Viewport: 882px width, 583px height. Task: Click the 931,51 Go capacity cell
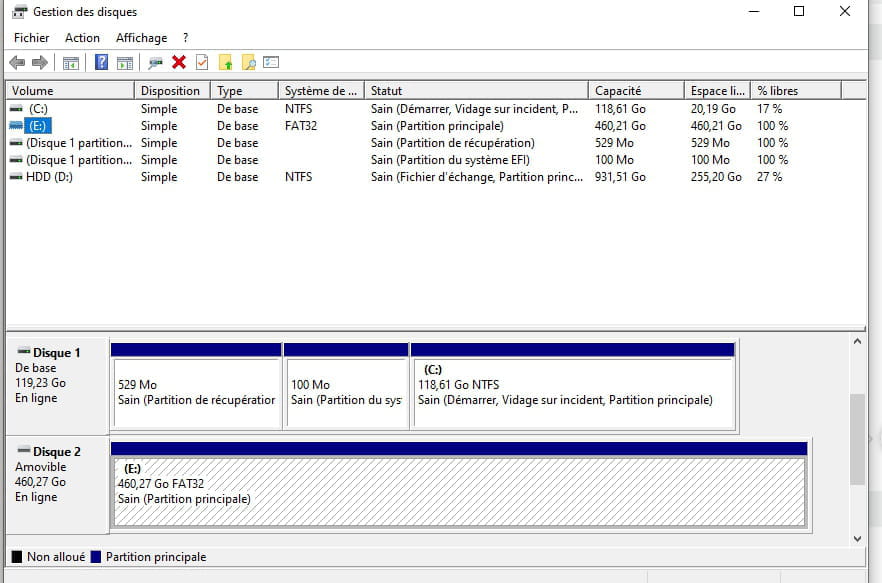coord(620,177)
